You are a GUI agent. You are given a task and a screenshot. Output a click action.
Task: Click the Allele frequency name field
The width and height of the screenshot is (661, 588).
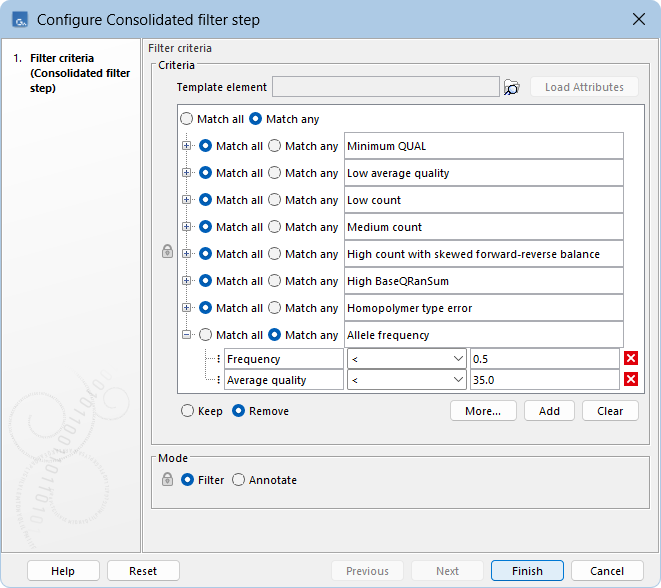pos(484,335)
